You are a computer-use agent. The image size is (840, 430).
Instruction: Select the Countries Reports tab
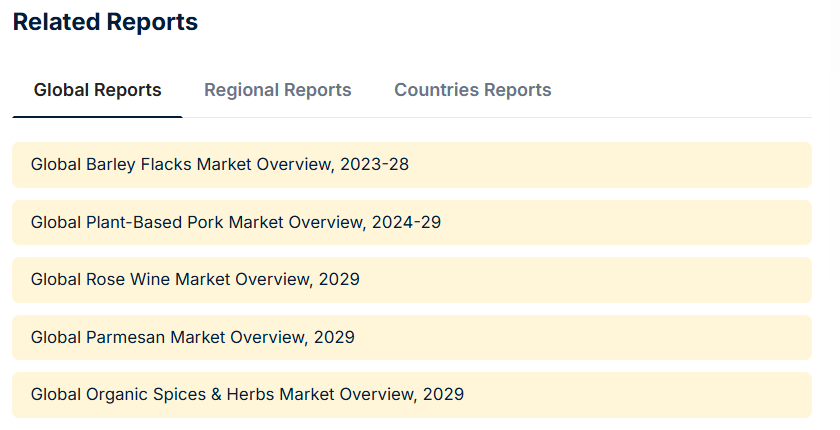pyautogui.click(x=472, y=90)
